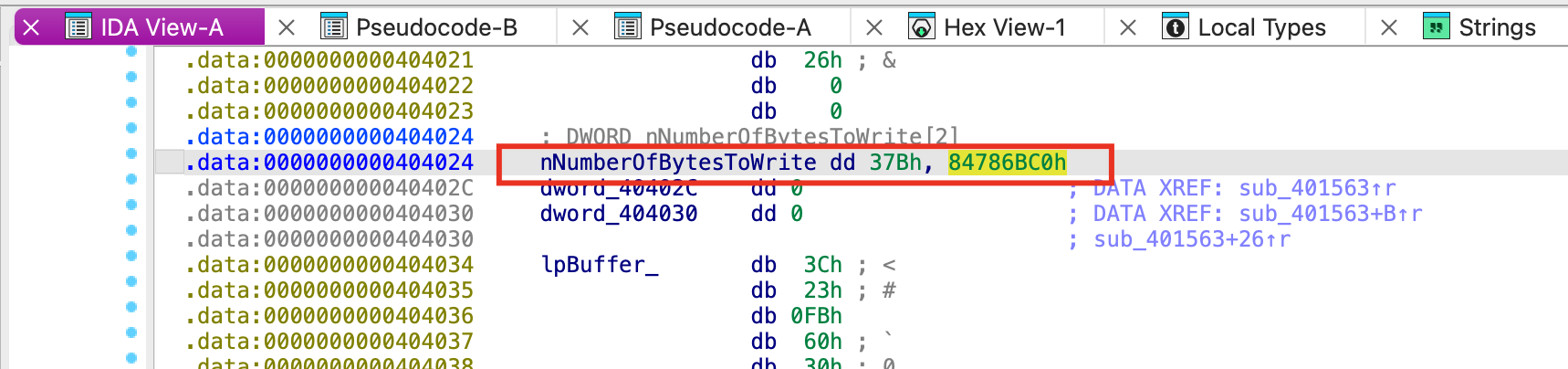
Task: Click the lpBuffer_ data label
Action: pyautogui.click(x=599, y=265)
